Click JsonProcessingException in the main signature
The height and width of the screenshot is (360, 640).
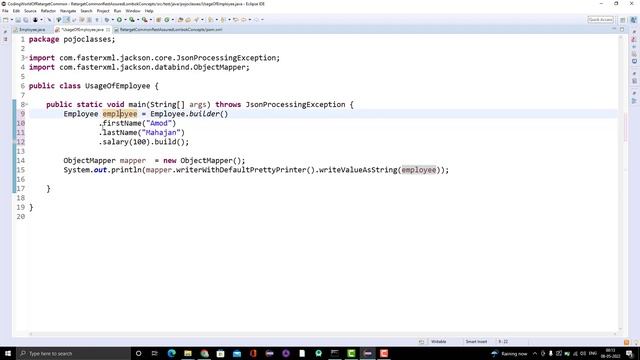pyautogui.click(x=296, y=104)
